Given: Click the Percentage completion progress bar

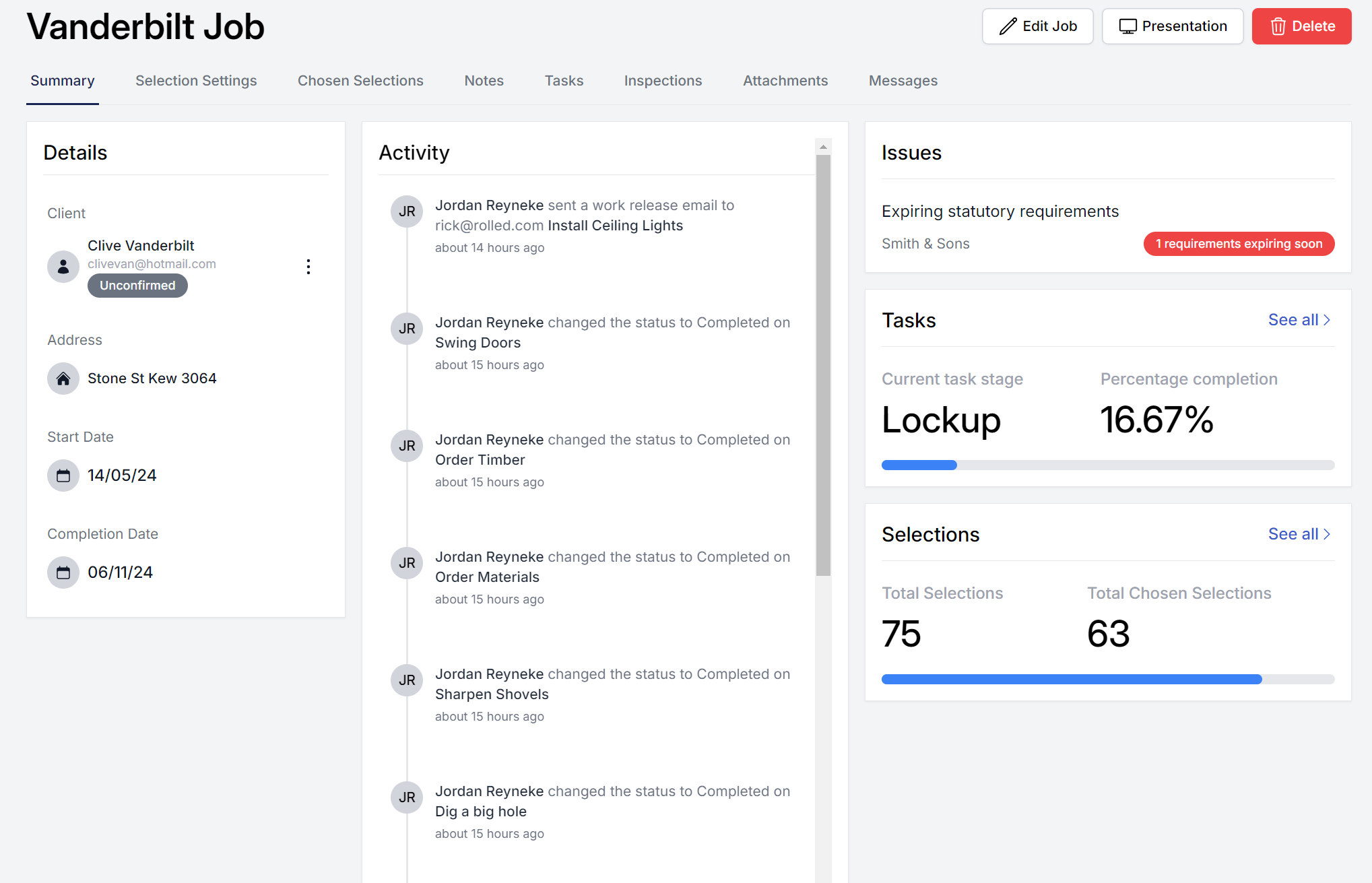Looking at the screenshot, I should 1107,465.
